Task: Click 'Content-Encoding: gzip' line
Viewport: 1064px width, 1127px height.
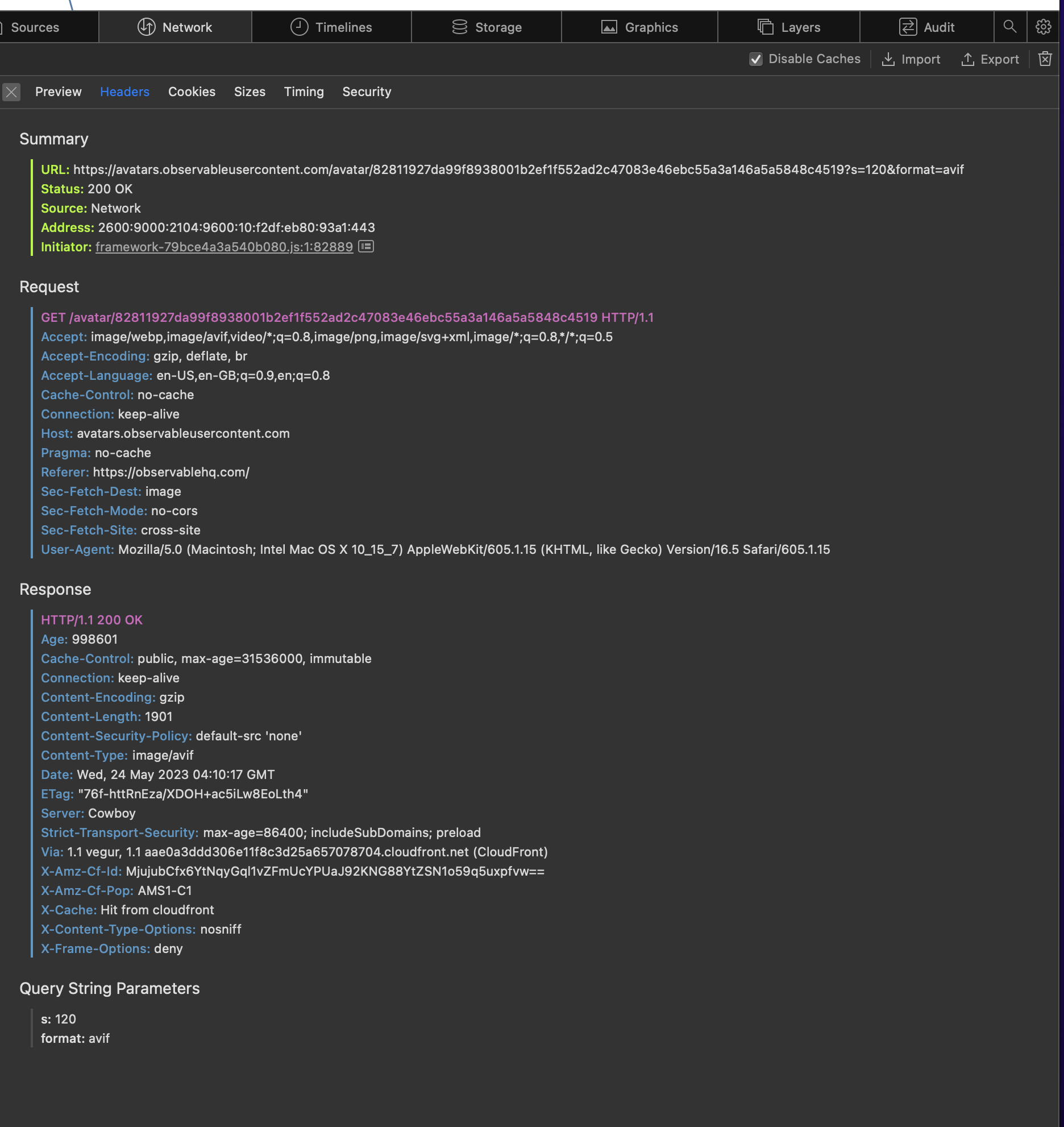Action: (x=113, y=697)
